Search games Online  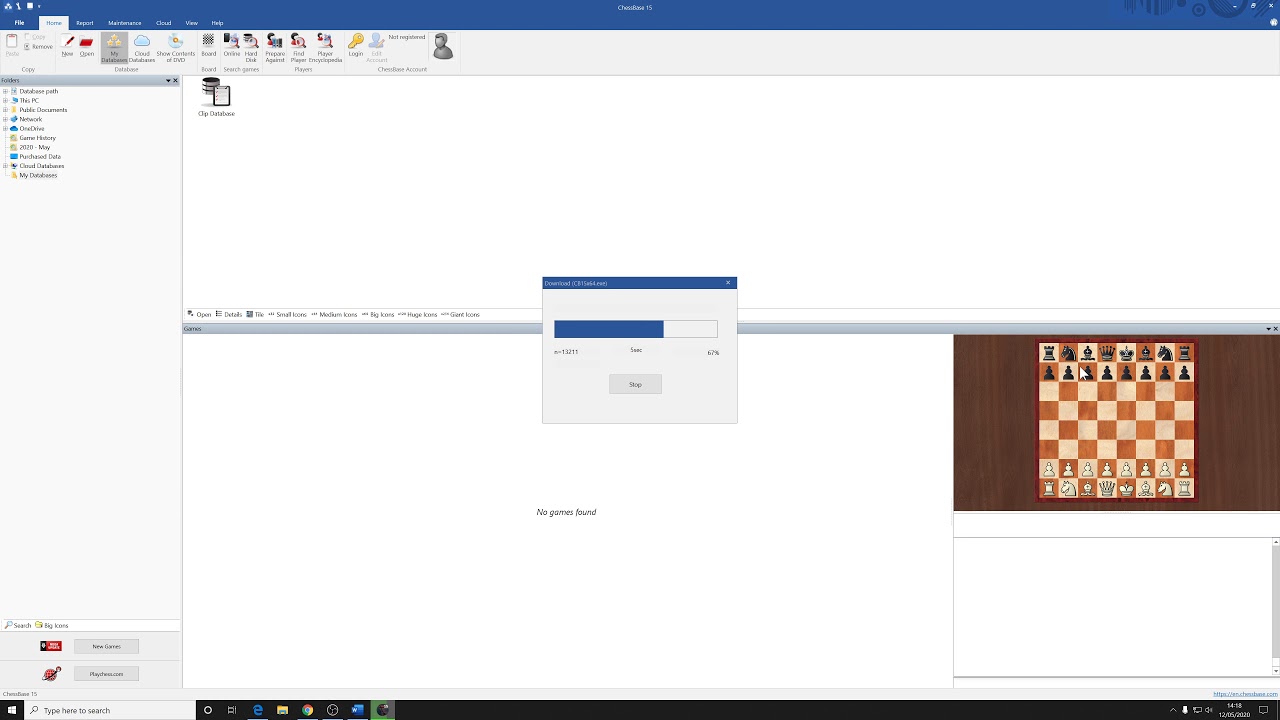click(232, 46)
